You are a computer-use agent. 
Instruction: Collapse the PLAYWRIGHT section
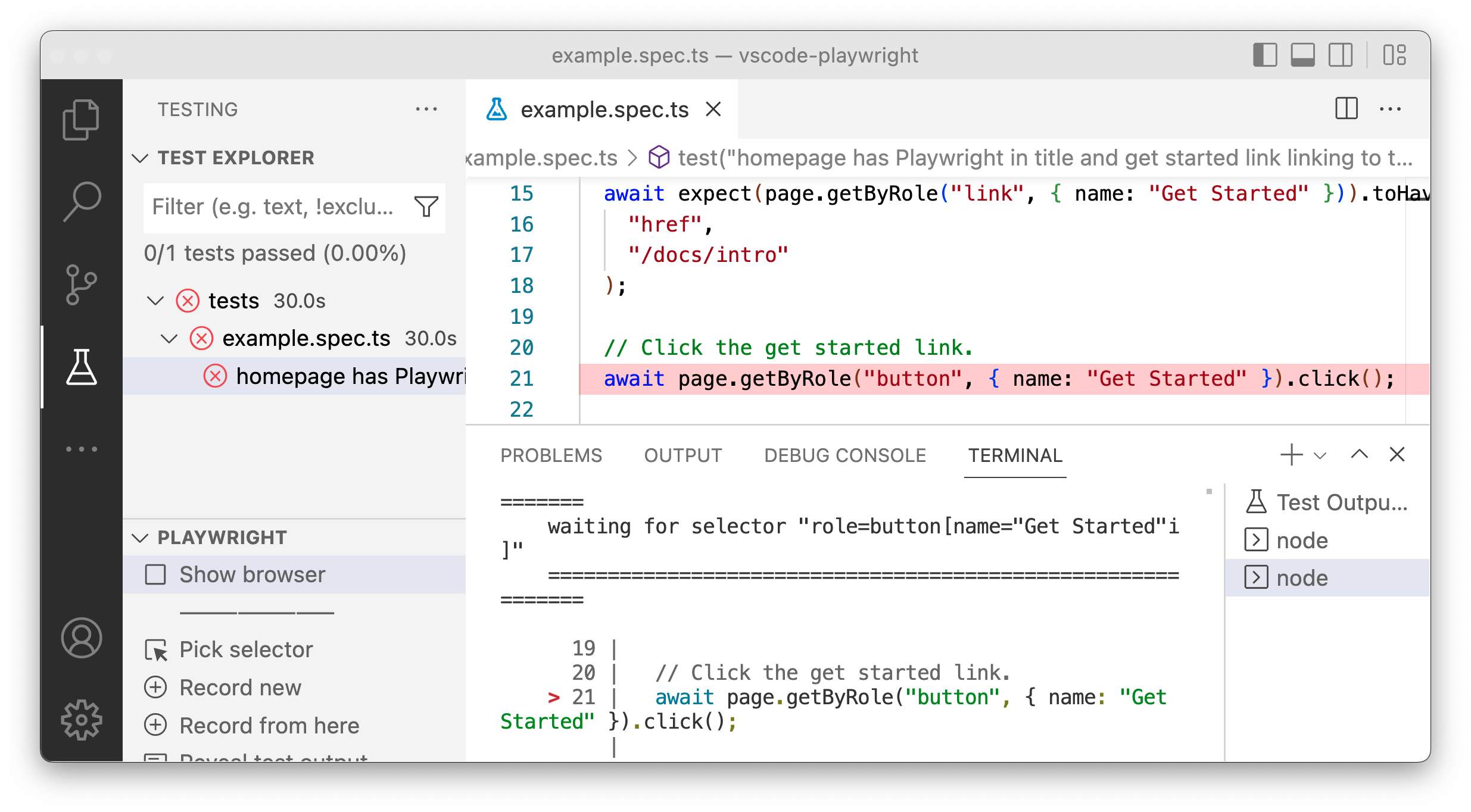(140, 538)
